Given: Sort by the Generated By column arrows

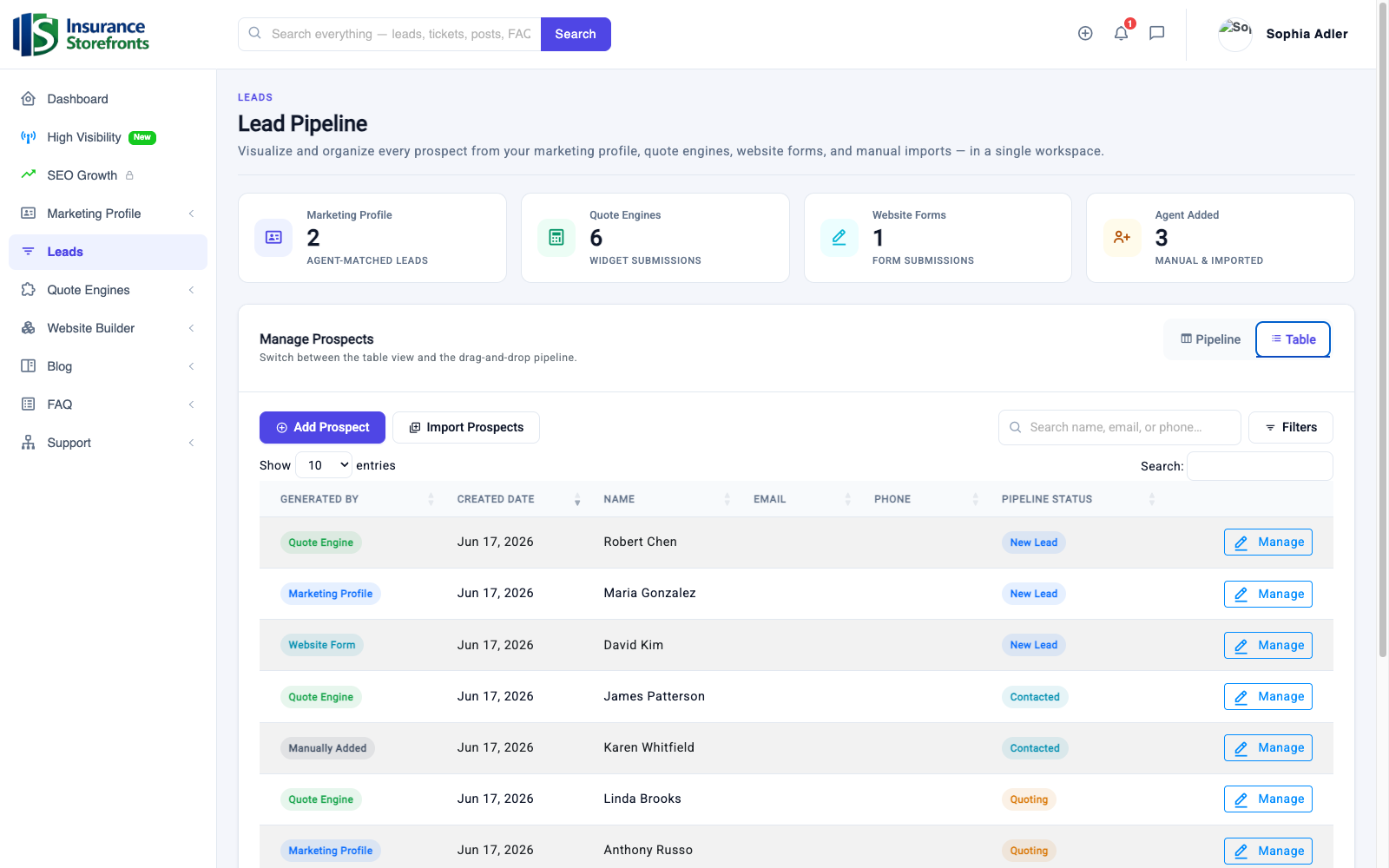Looking at the screenshot, I should pos(431,499).
